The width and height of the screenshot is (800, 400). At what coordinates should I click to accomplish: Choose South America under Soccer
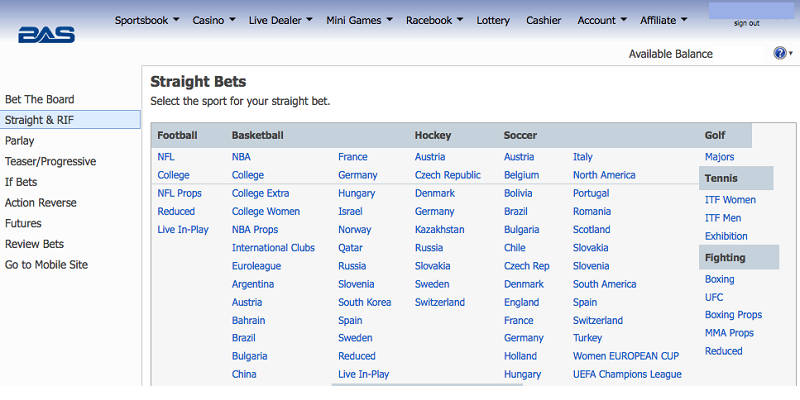click(x=605, y=284)
